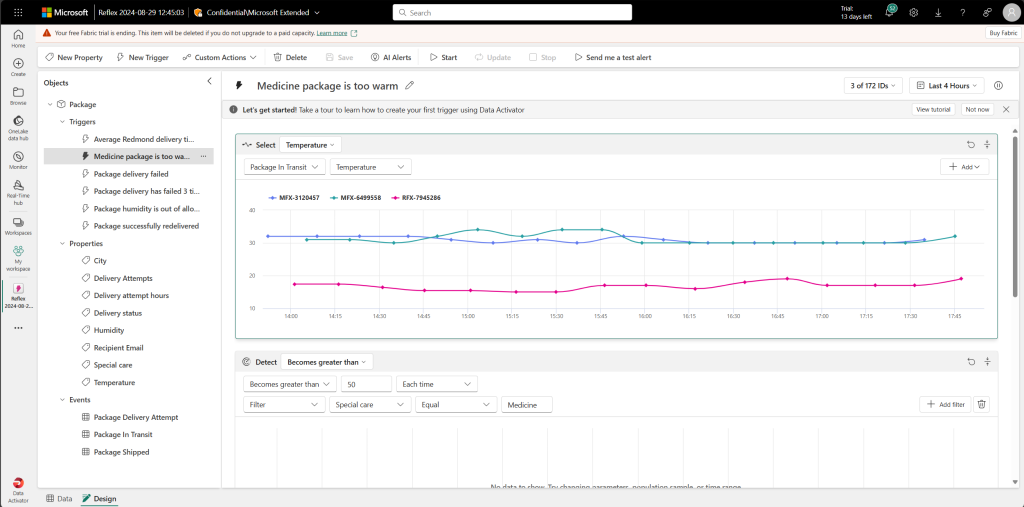Open the 3 of 172 IDs dropdown
Screen dimensions: 1024x507
pos(874,86)
